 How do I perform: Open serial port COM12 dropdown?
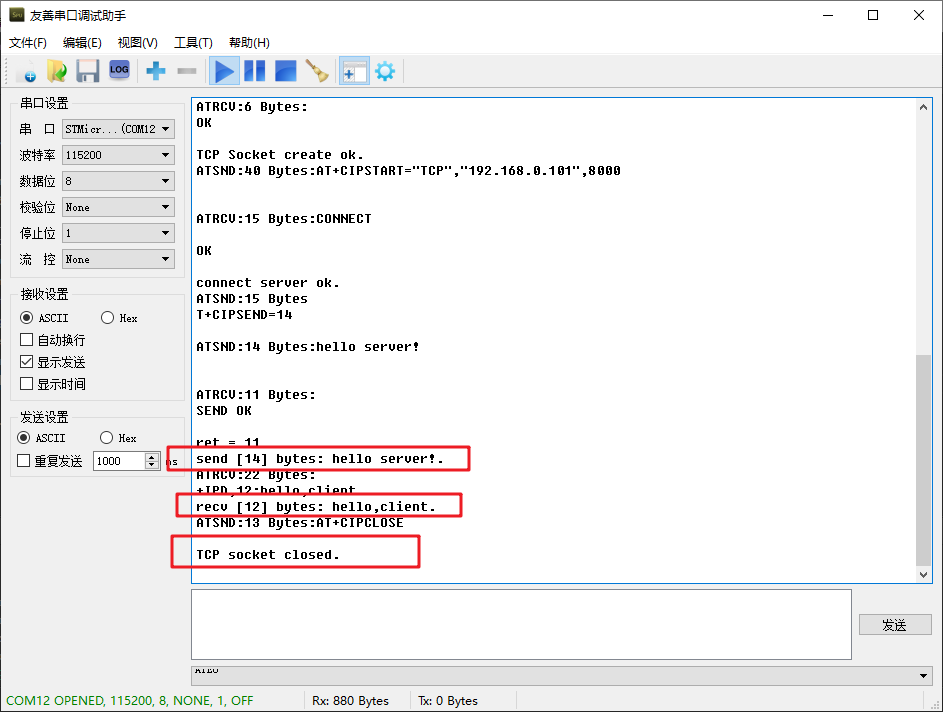(x=118, y=129)
